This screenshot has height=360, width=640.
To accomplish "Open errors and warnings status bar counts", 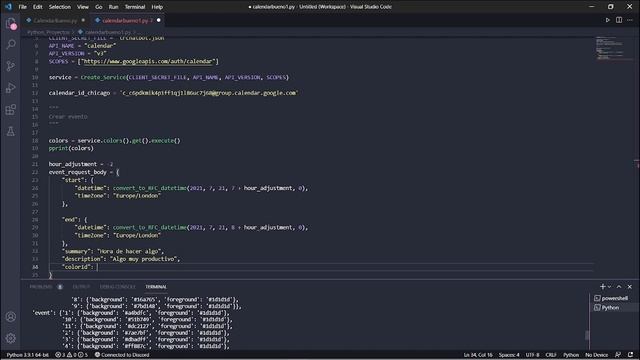I will point(71,355).
